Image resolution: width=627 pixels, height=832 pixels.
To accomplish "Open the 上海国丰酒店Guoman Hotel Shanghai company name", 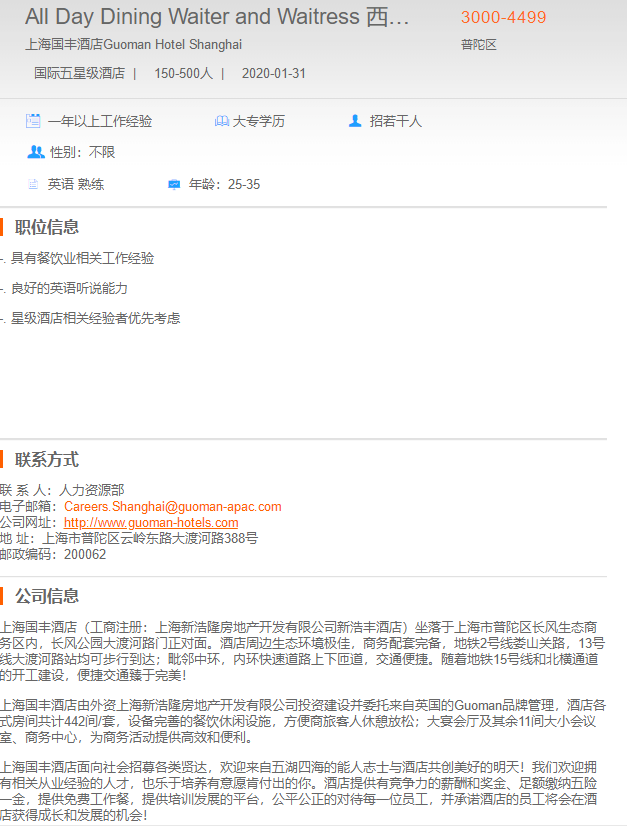I will (133, 45).
